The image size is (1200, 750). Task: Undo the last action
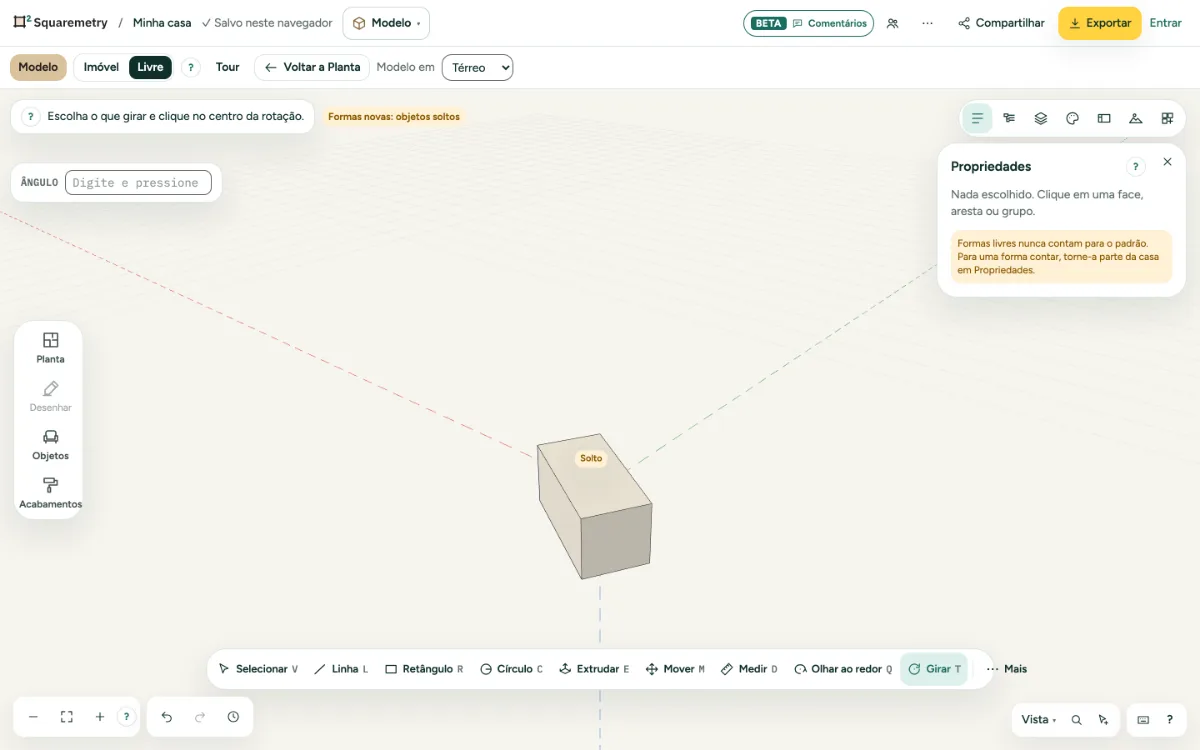point(167,717)
